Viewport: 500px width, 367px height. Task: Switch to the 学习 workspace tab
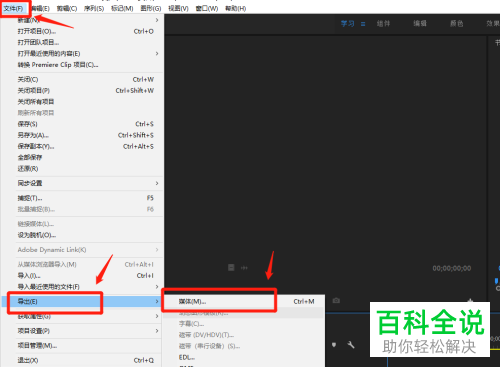pos(347,24)
